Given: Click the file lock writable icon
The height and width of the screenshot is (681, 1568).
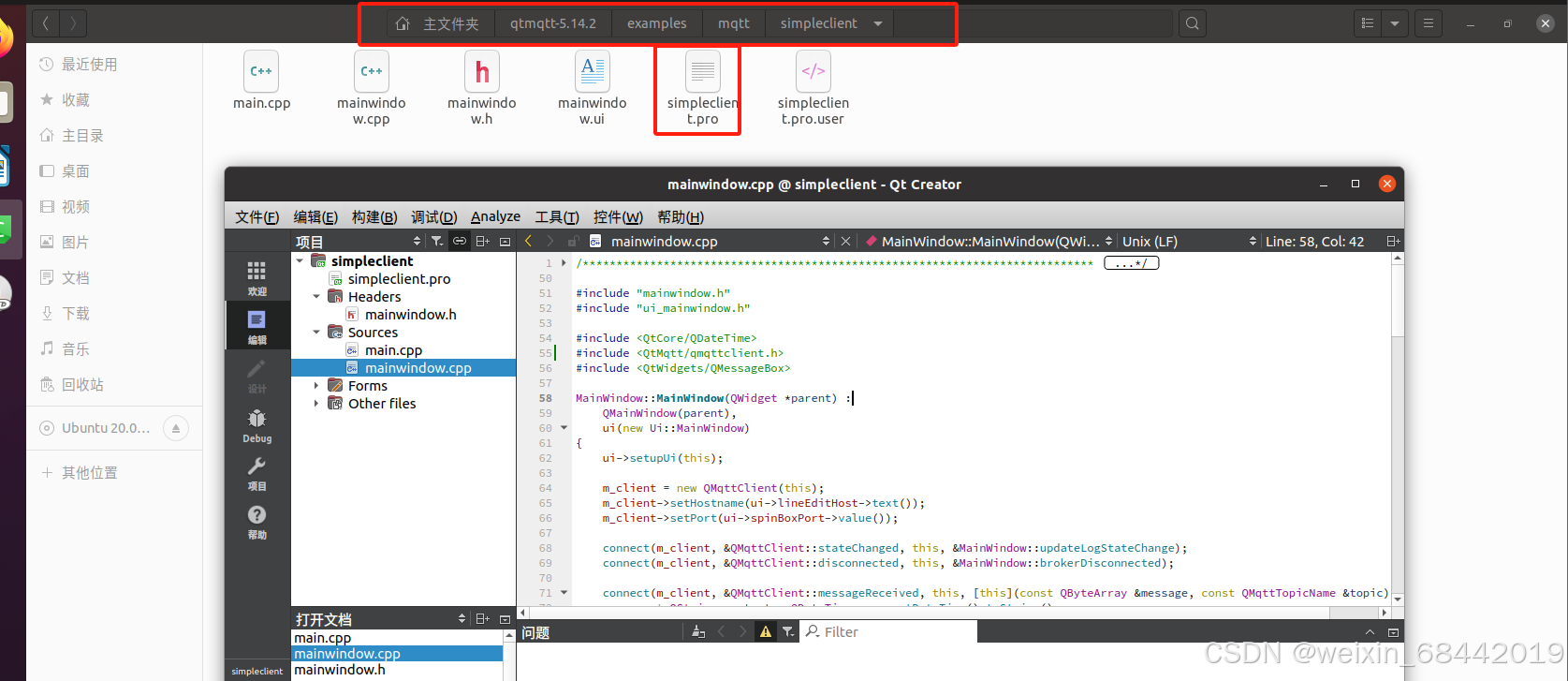Looking at the screenshot, I should tap(573, 241).
